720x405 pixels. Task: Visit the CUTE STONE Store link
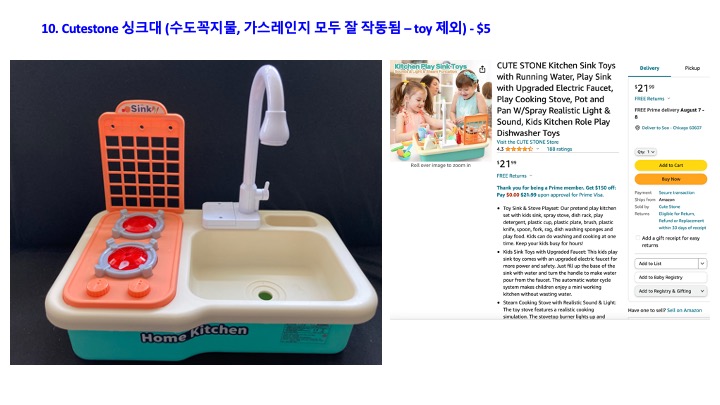528,142
